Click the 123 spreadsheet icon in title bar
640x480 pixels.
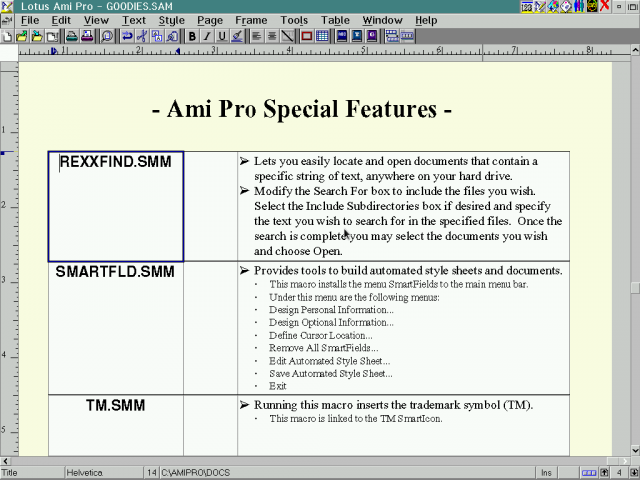pos(527,7)
